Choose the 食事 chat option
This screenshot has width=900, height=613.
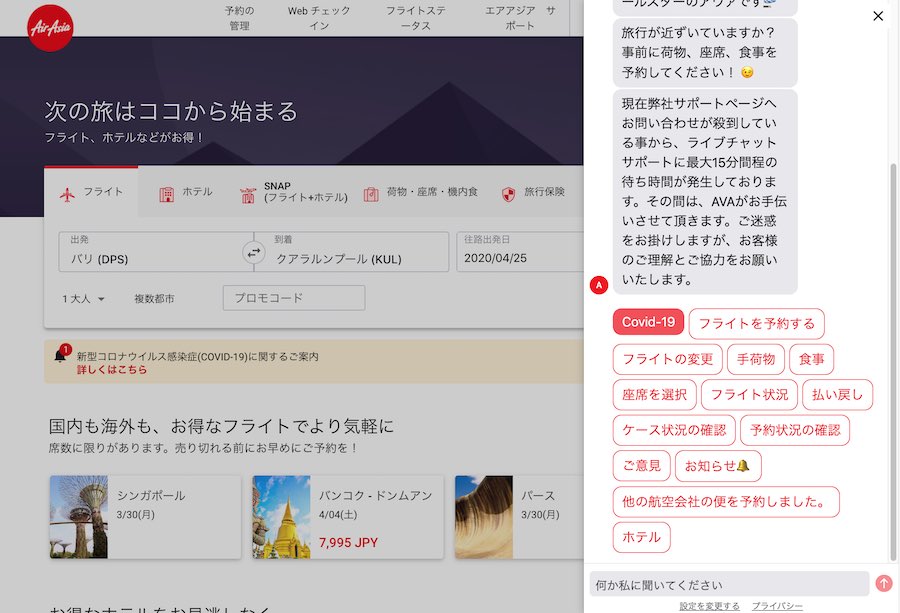812,359
